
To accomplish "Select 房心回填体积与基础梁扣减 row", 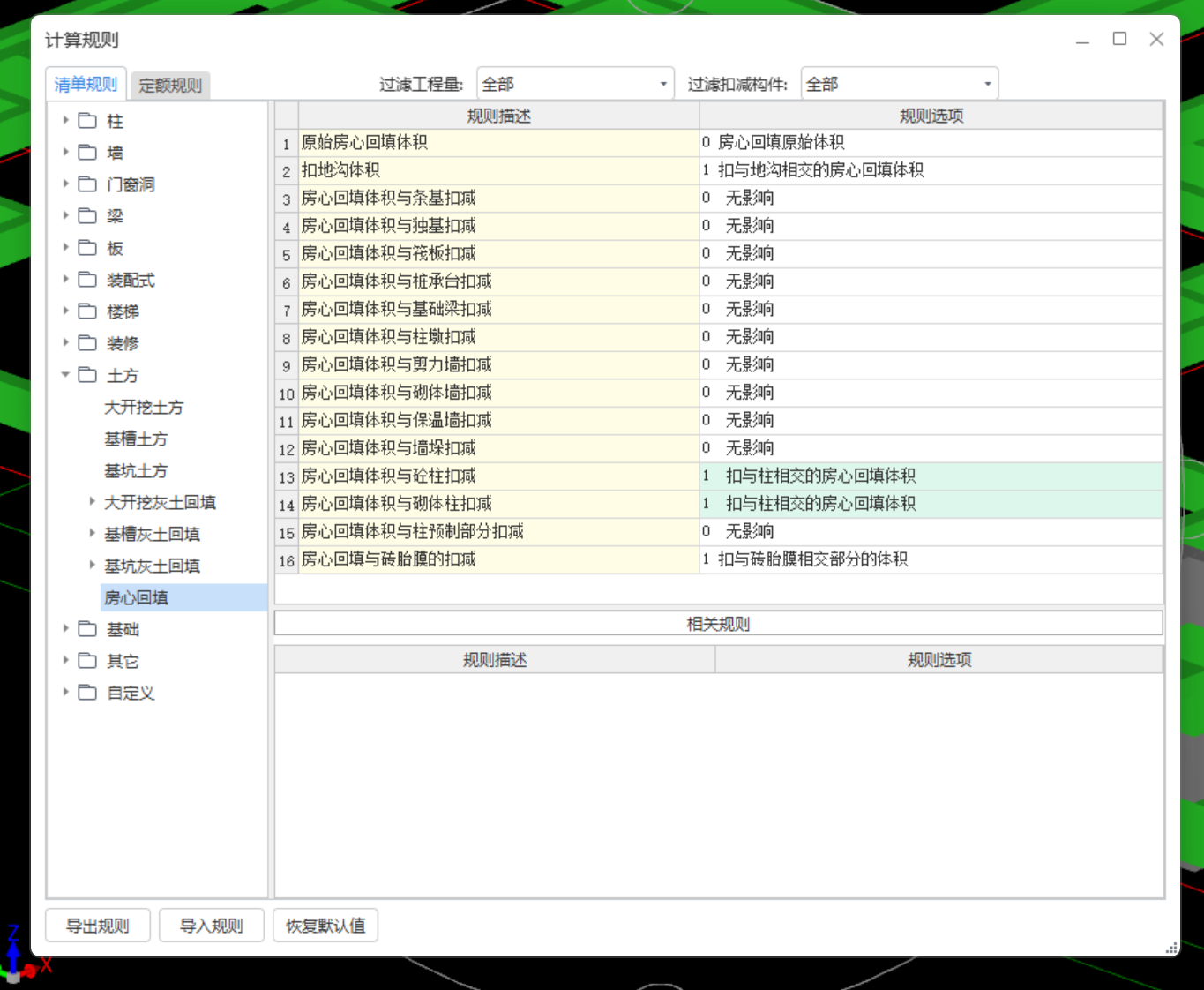I will tap(499, 310).
